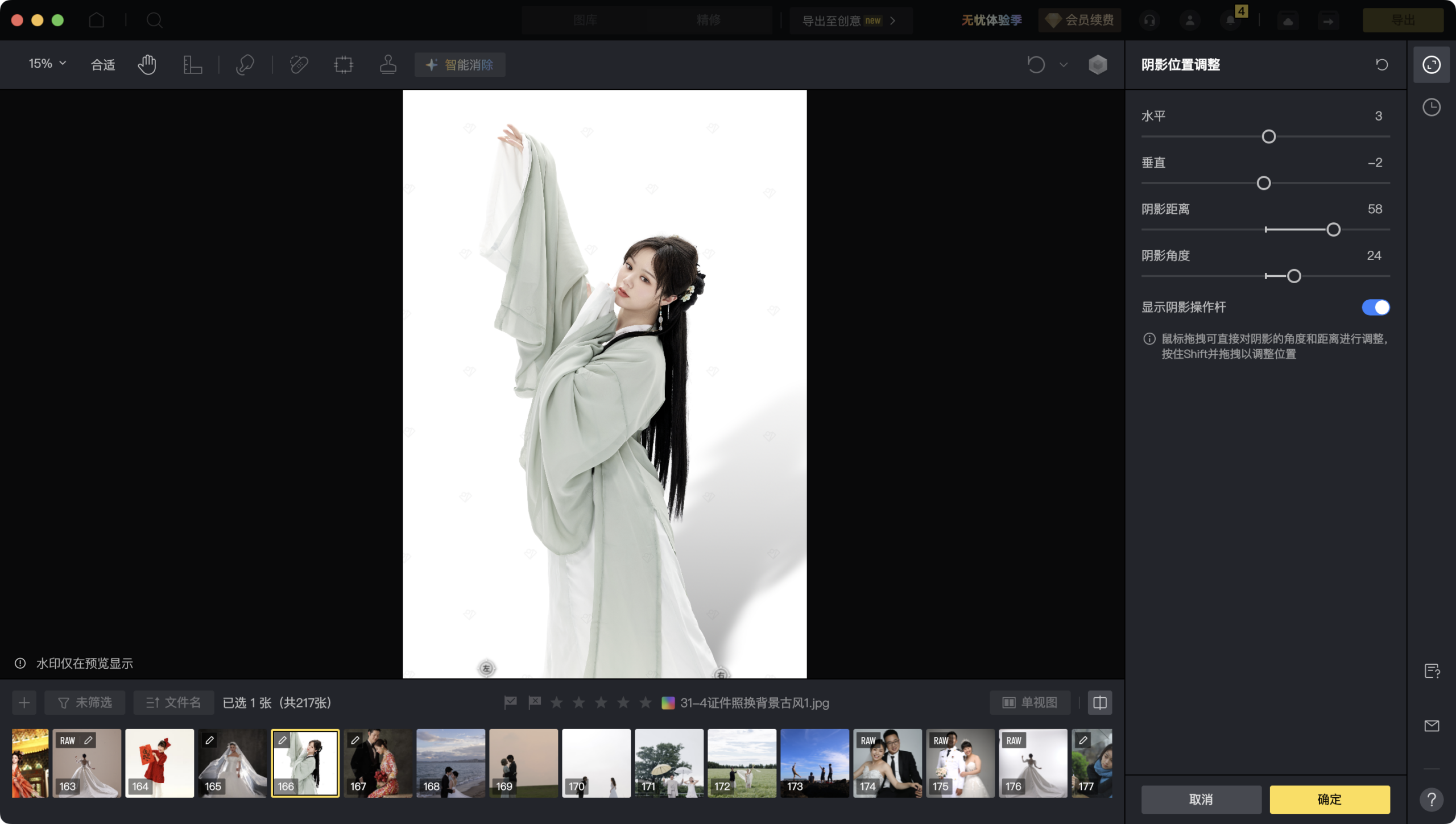Toggle 显示阴影操作杆 switch off

[1375, 308]
